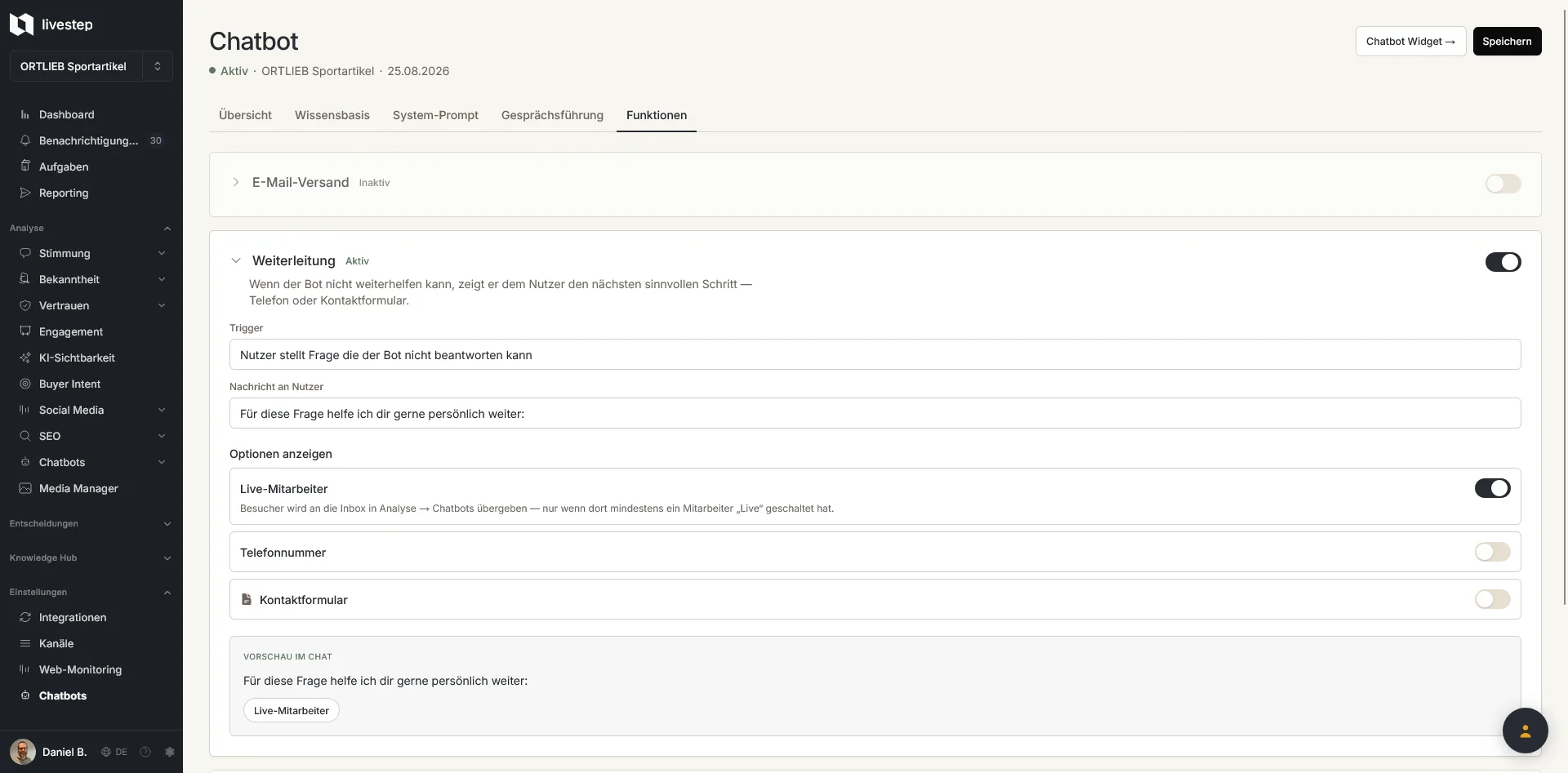The width and height of the screenshot is (1568, 773).
Task: Open Integrationen sync icon in settings
Action: tap(25, 617)
